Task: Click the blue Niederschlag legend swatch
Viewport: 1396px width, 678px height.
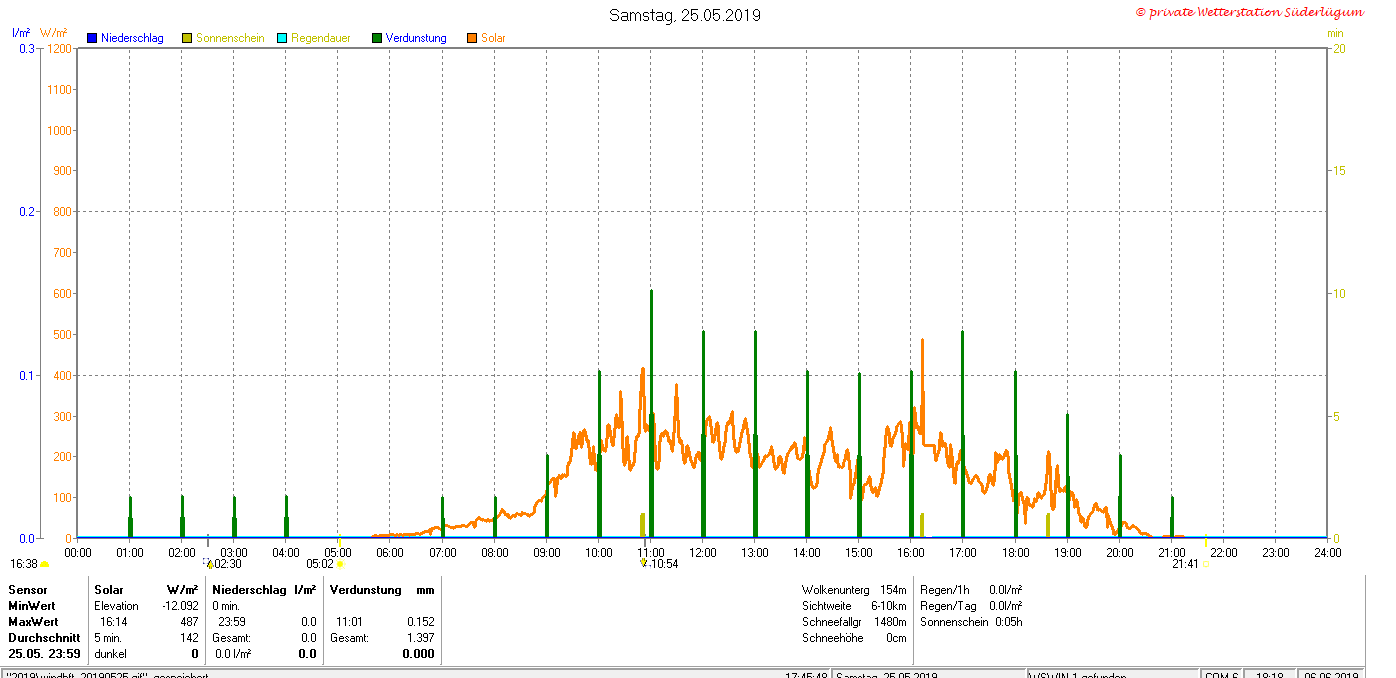Action: (92, 38)
